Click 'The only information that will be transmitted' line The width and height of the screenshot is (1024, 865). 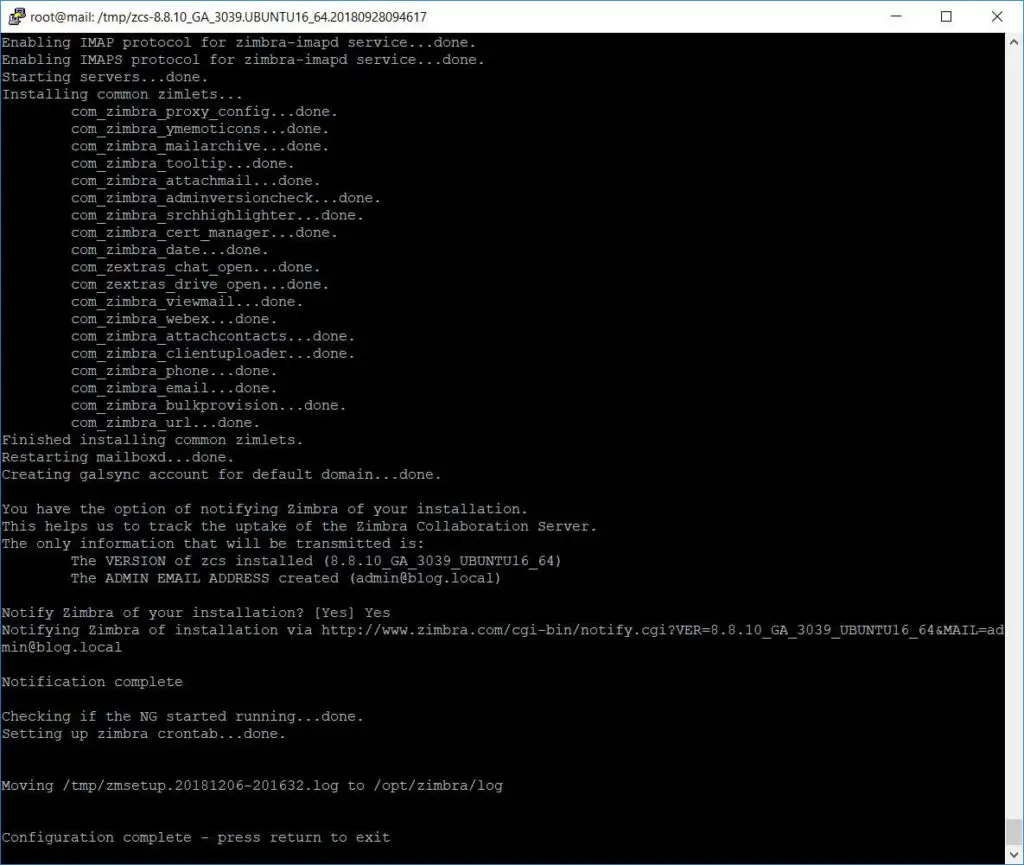click(213, 544)
